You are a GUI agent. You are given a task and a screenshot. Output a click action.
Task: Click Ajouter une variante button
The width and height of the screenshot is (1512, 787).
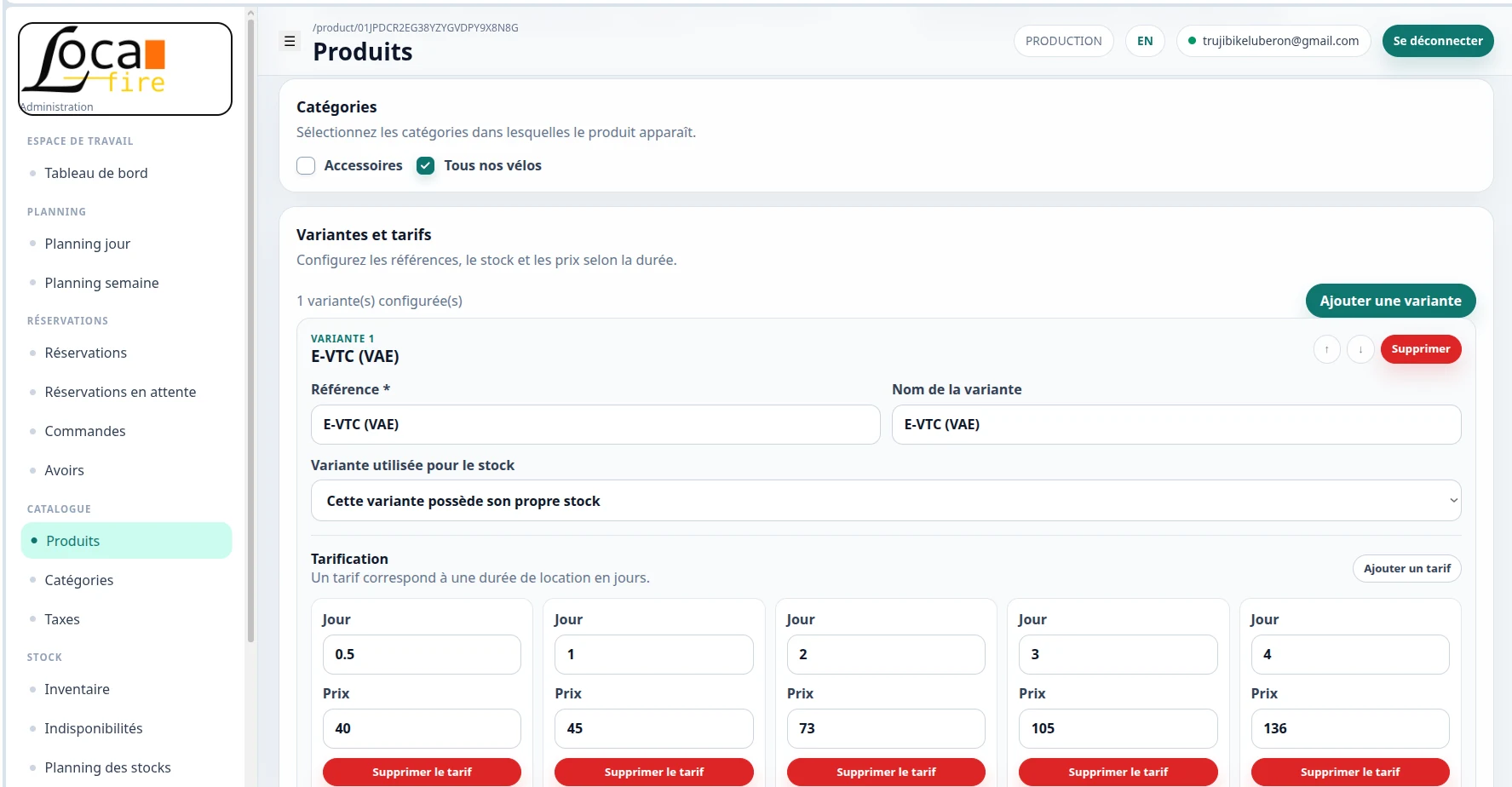coord(1390,301)
